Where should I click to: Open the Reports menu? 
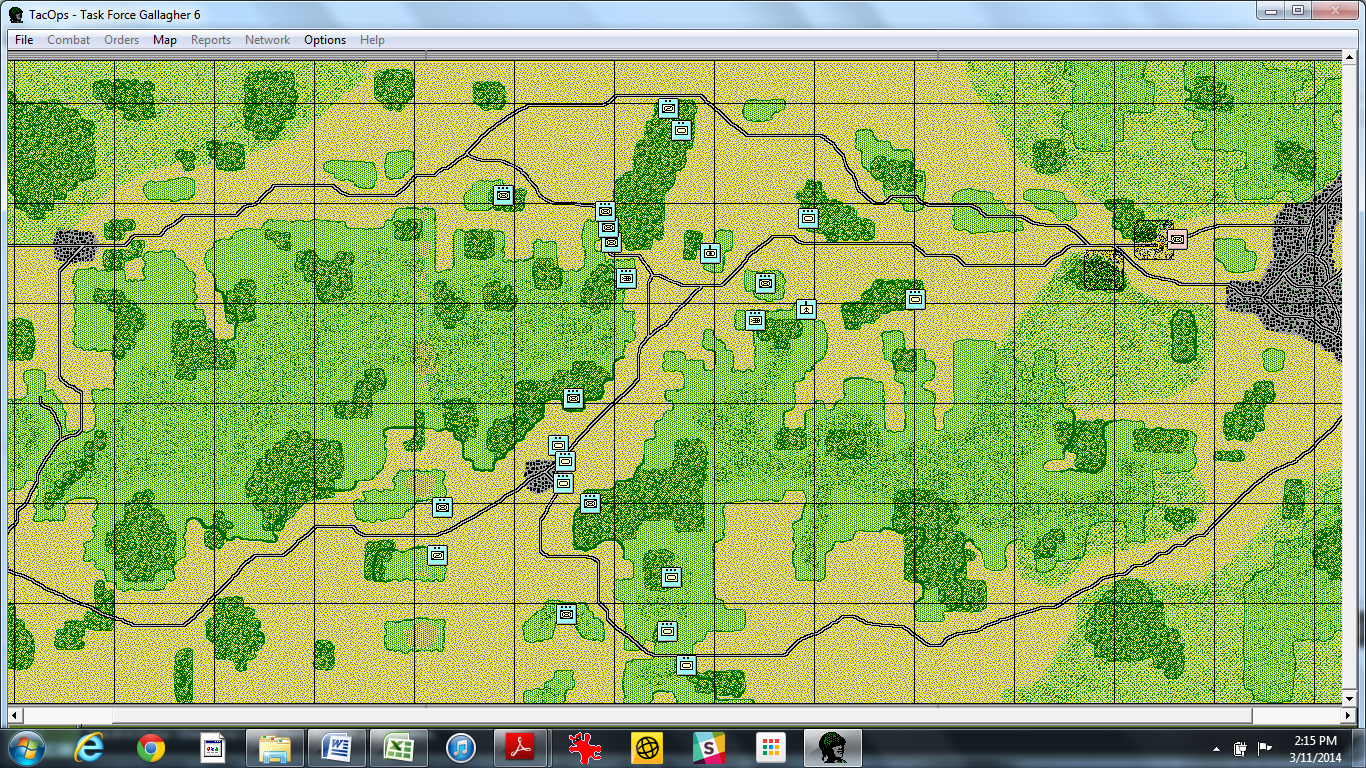pos(211,40)
